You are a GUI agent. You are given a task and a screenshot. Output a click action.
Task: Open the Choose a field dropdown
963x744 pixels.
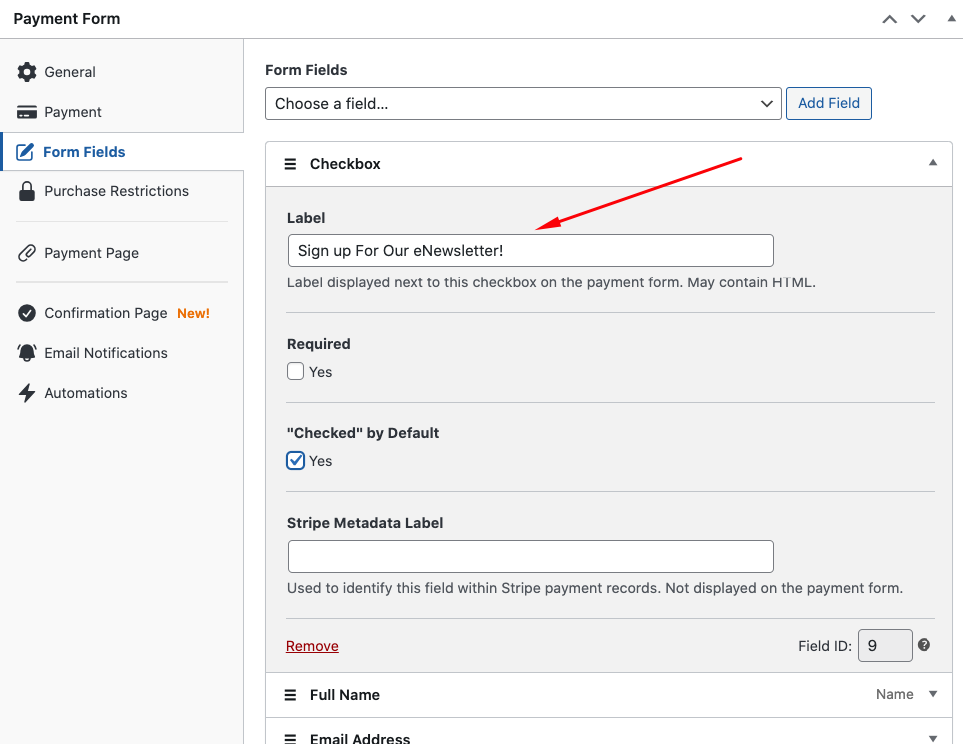(522, 104)
